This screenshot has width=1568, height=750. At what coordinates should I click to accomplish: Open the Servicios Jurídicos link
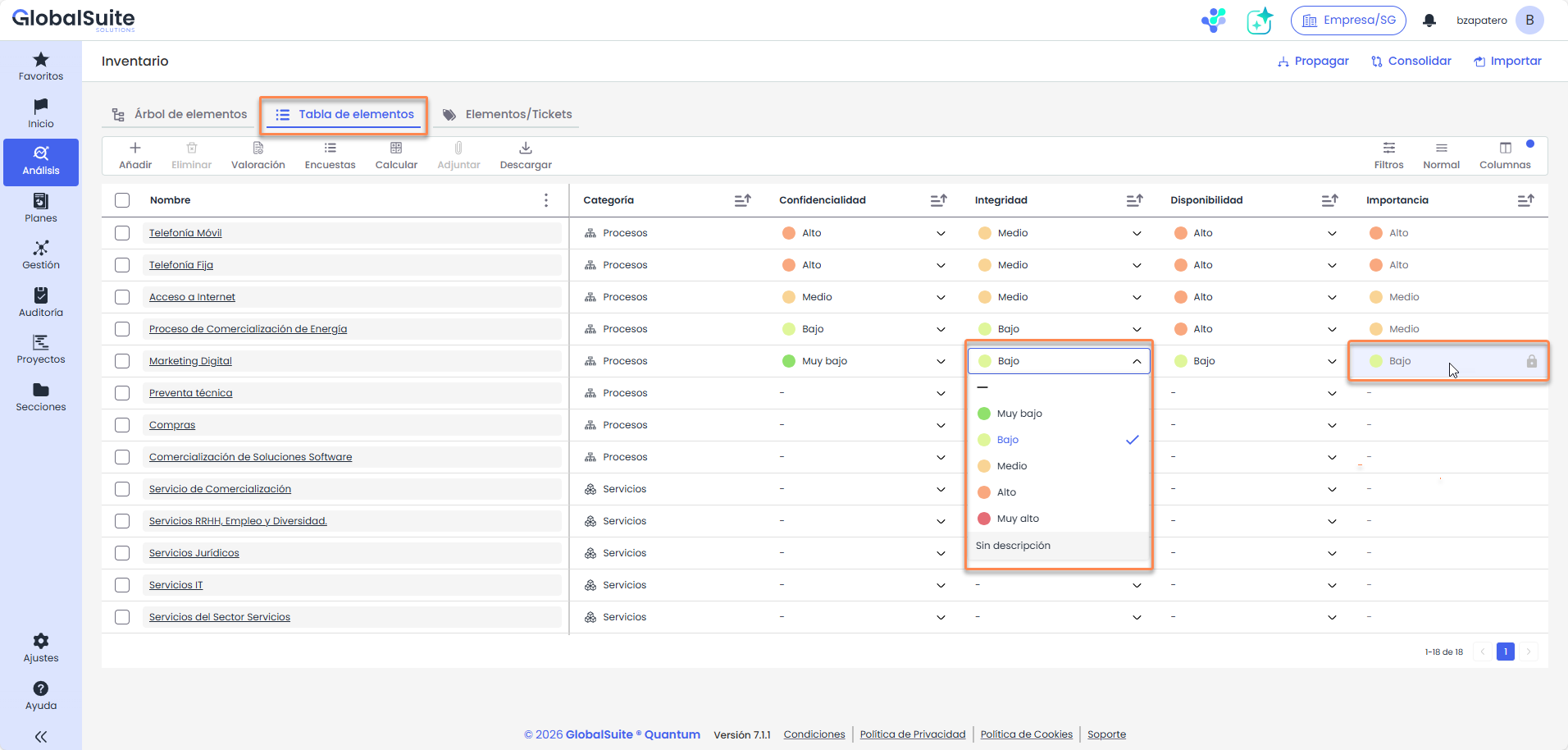[194, 553]
